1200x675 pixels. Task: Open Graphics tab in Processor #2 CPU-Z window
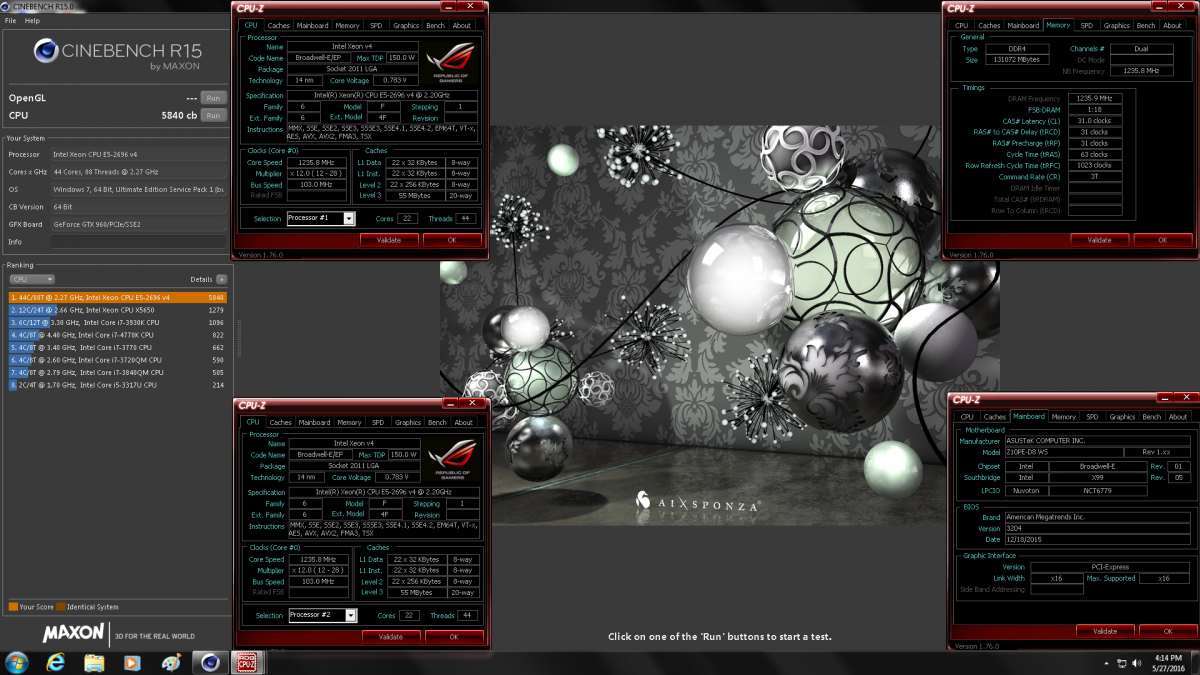point(408,422)
